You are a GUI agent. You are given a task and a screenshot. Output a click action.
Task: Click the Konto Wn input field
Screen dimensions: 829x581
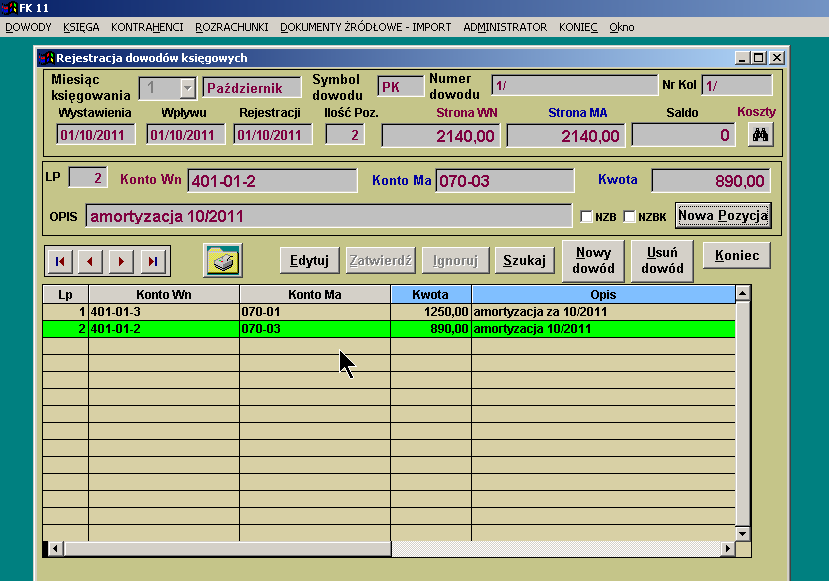(x=272, y=181)
